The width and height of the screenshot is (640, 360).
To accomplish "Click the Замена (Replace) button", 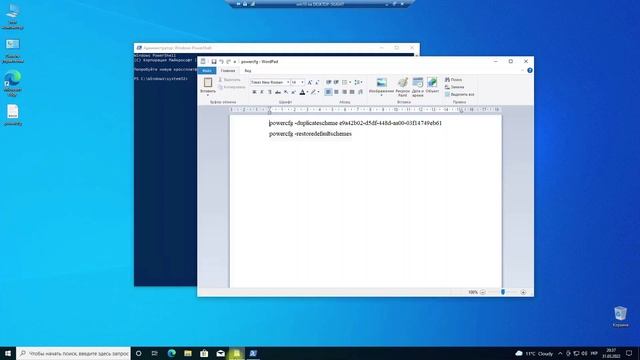I will coord(455,87).
